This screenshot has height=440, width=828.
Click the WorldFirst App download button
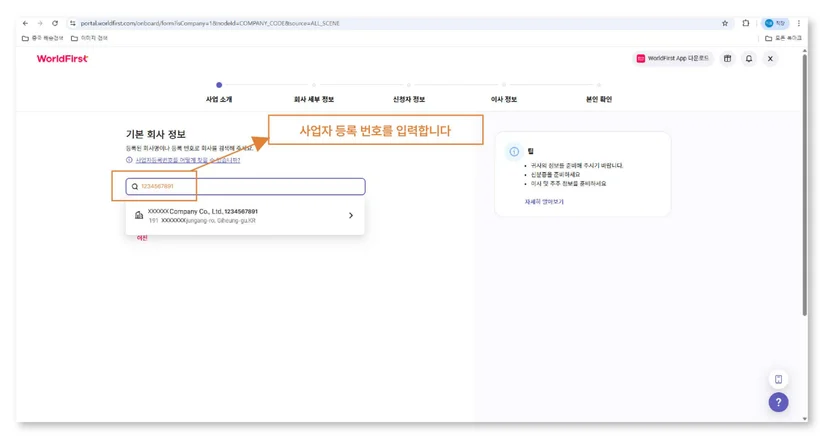click(x=673, y=59)
